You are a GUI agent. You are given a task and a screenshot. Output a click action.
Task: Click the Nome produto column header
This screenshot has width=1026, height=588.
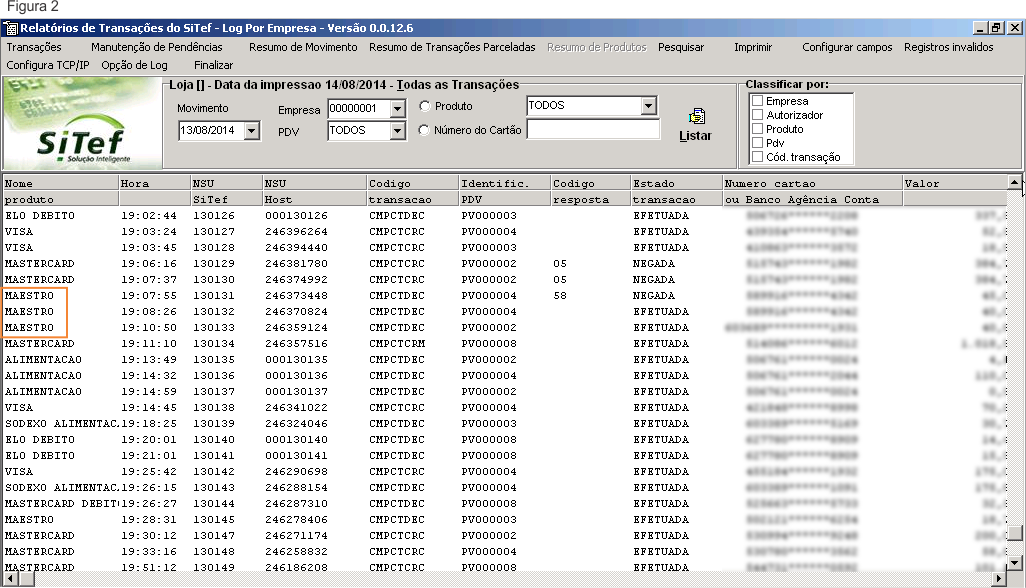61,191
